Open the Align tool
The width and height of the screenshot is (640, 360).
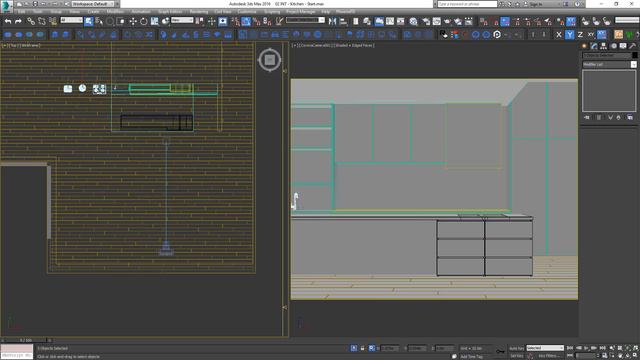(x=343, y=21)
